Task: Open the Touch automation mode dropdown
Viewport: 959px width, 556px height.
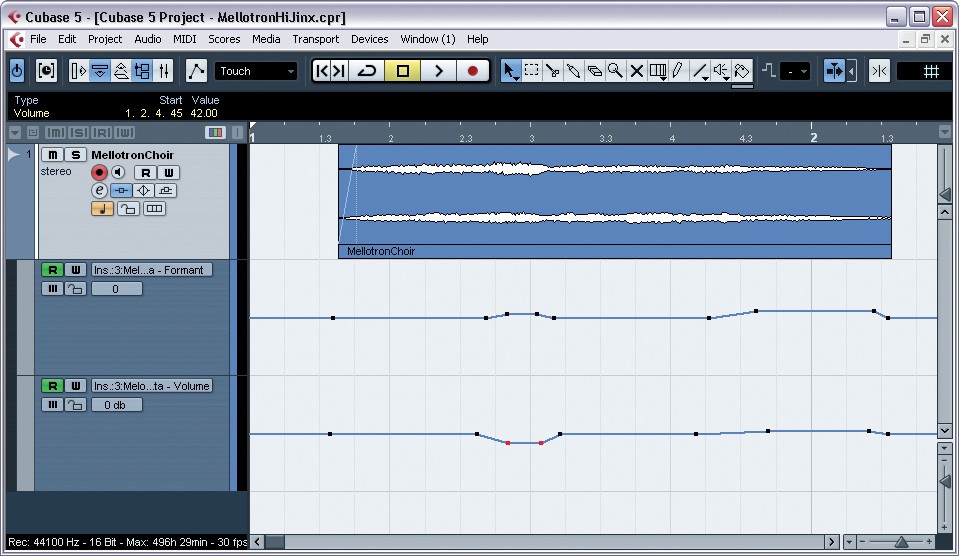Action: point(256,71)
